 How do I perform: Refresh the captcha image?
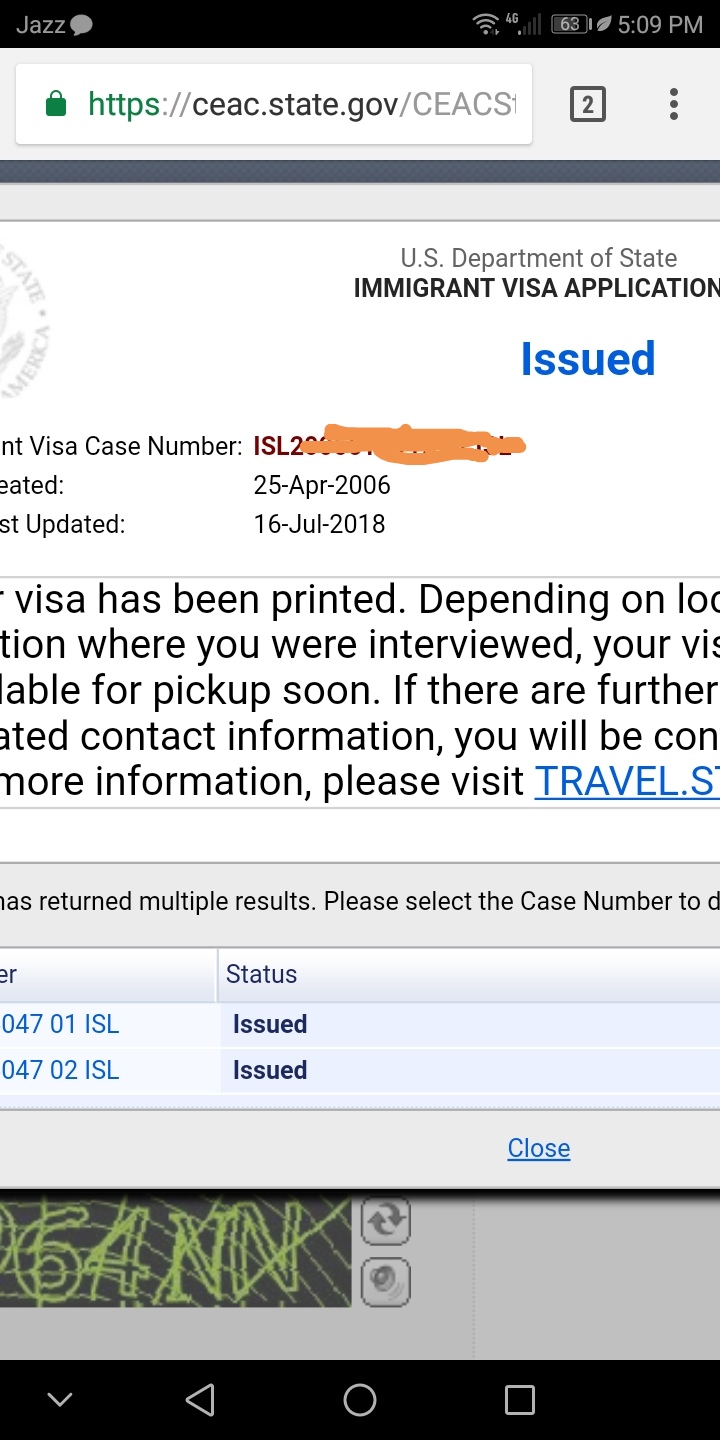[x=386, y=1218]
